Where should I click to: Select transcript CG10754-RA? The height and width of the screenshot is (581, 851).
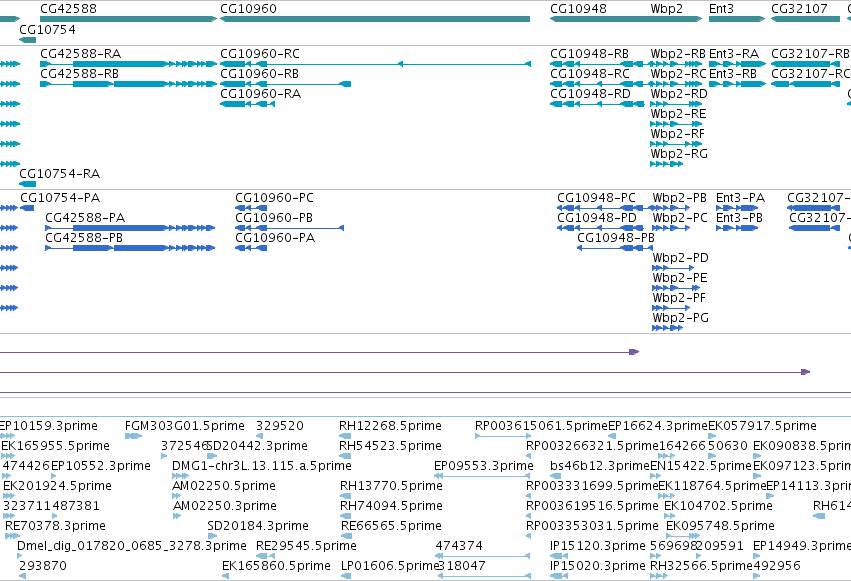tap(60, 174)
